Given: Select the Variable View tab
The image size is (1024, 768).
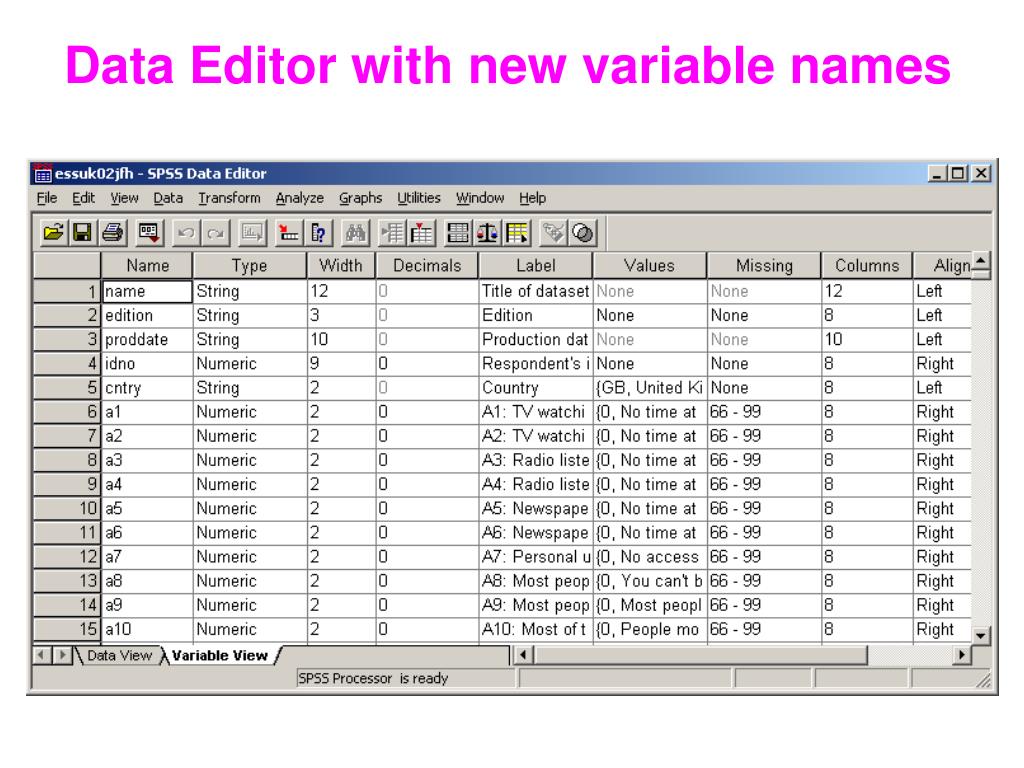Looking at the screenshot, I should pos(219,655).
